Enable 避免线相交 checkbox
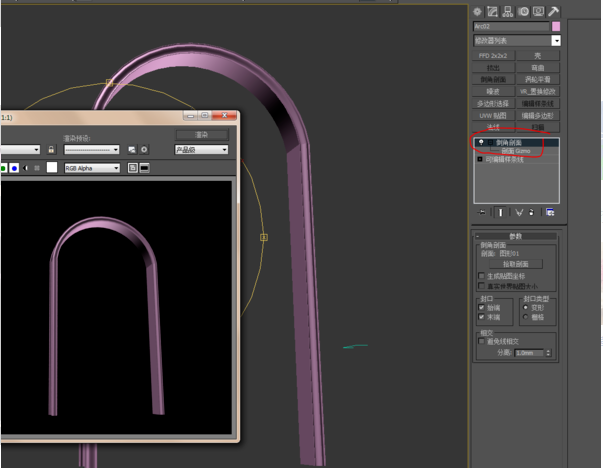603x468 pixels. [481, 341]
